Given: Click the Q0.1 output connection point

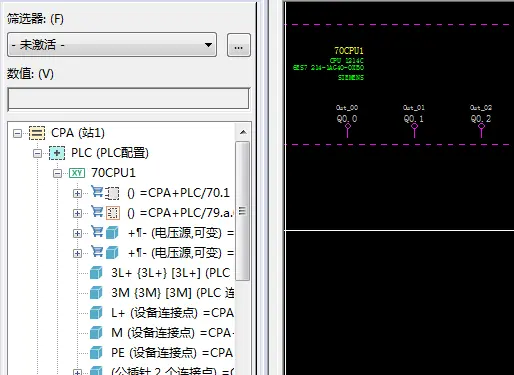Looking at the screenshot, I should click(x=414, y=126).
